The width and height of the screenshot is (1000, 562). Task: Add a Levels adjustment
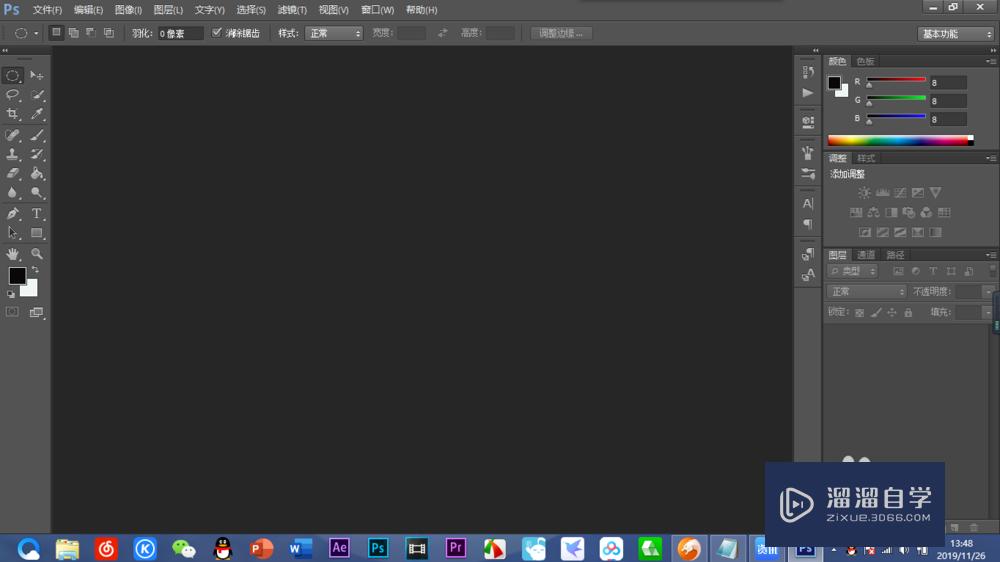tap(883, 193)
